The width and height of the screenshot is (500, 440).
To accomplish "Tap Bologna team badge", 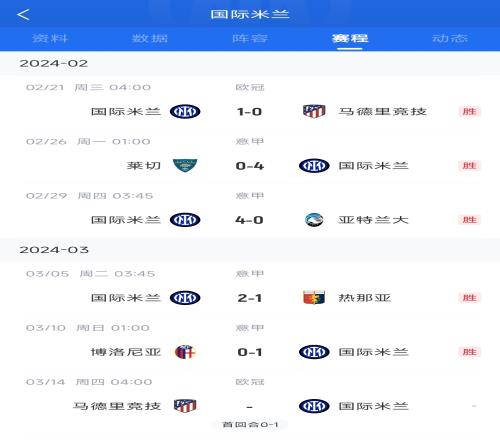I will pos(185,352).
